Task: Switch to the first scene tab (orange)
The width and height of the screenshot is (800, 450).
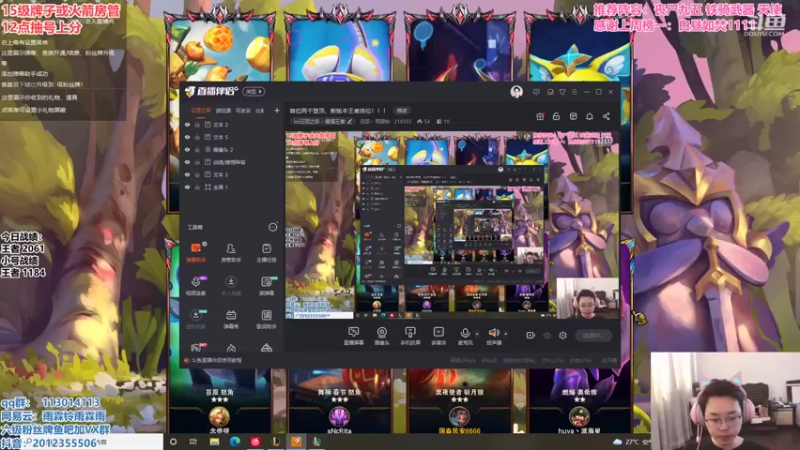Action: click(201, 110)
